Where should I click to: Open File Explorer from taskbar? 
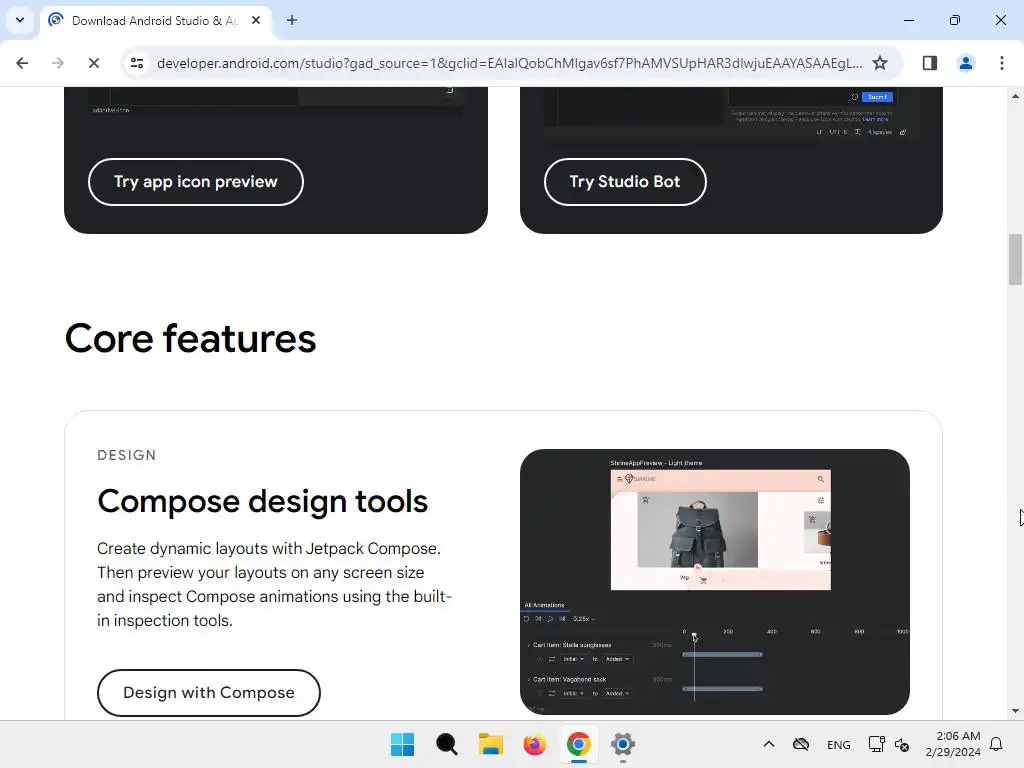pyautogui.click(x=490, y=744)
